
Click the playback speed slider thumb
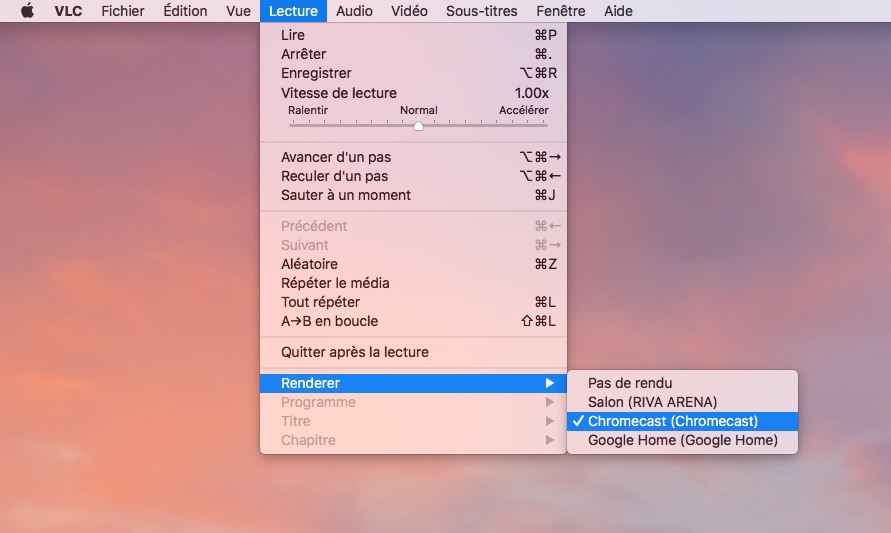[418, 126]
